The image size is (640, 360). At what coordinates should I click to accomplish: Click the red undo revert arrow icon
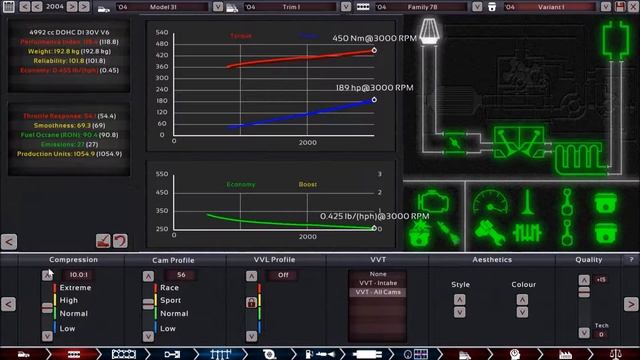tap(120, 240)
